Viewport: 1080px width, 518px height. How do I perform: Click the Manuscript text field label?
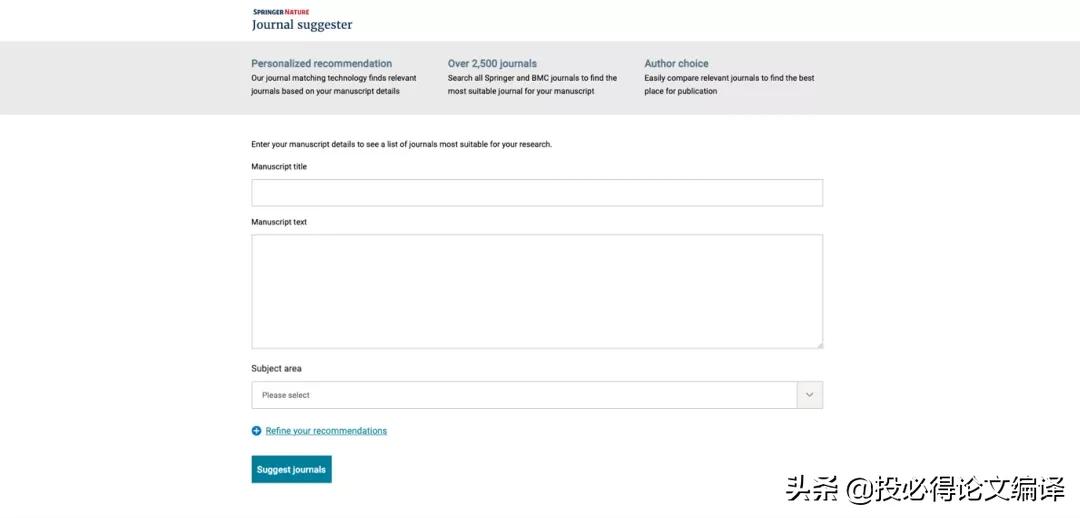[x=279, y=222]
